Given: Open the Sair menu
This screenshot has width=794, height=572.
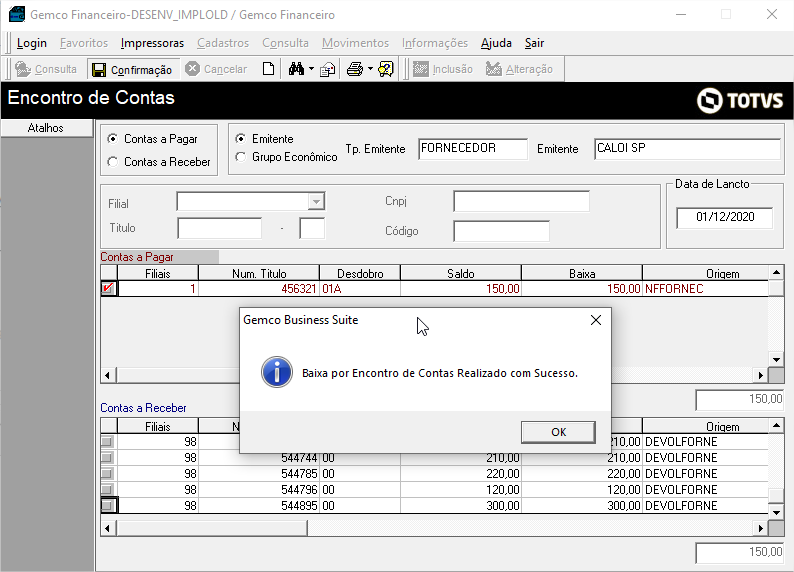Looking at the screenshot, I should click(534, 43).
